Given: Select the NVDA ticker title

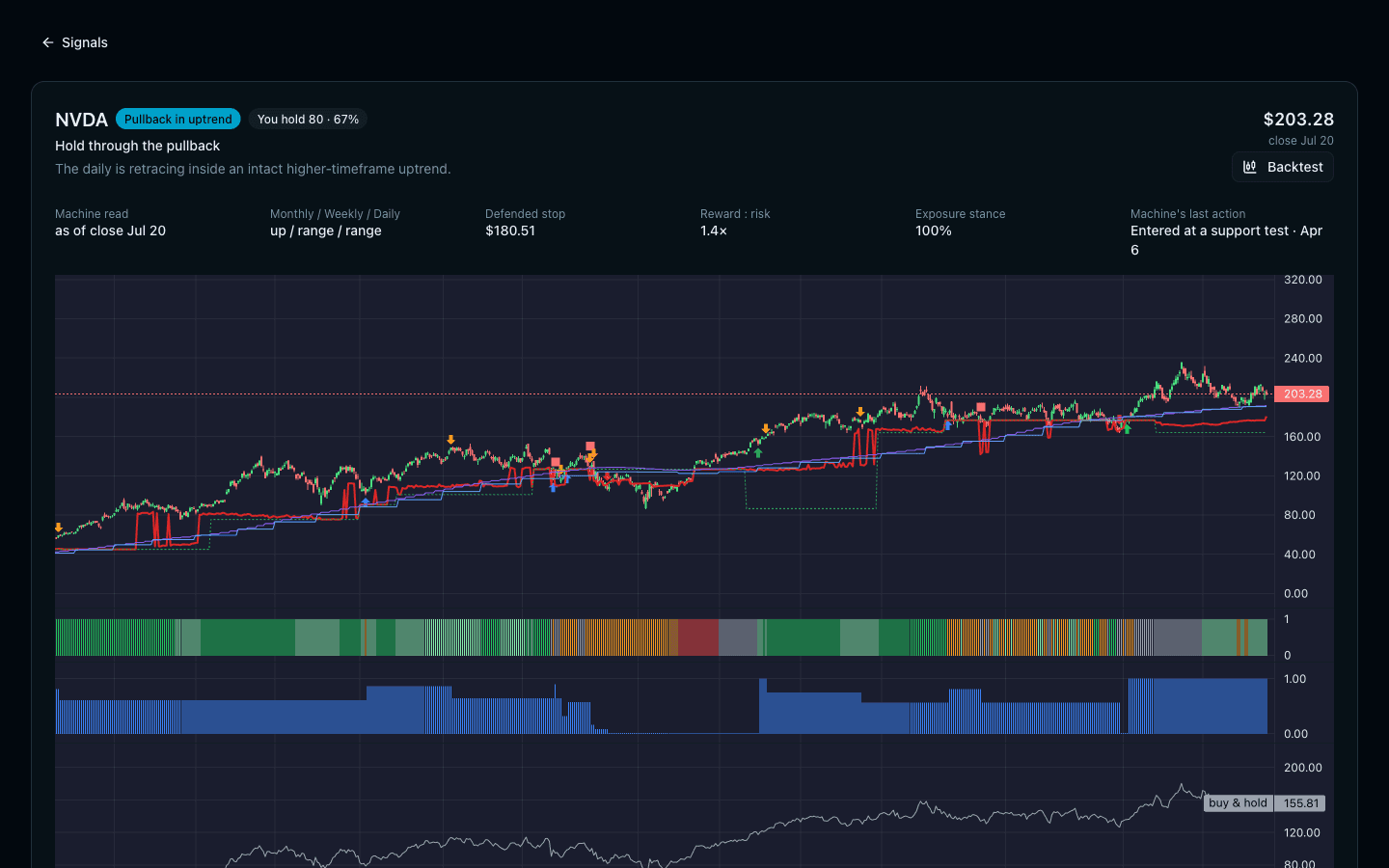Looking at the screenshot, I should (x=81, y=120).
